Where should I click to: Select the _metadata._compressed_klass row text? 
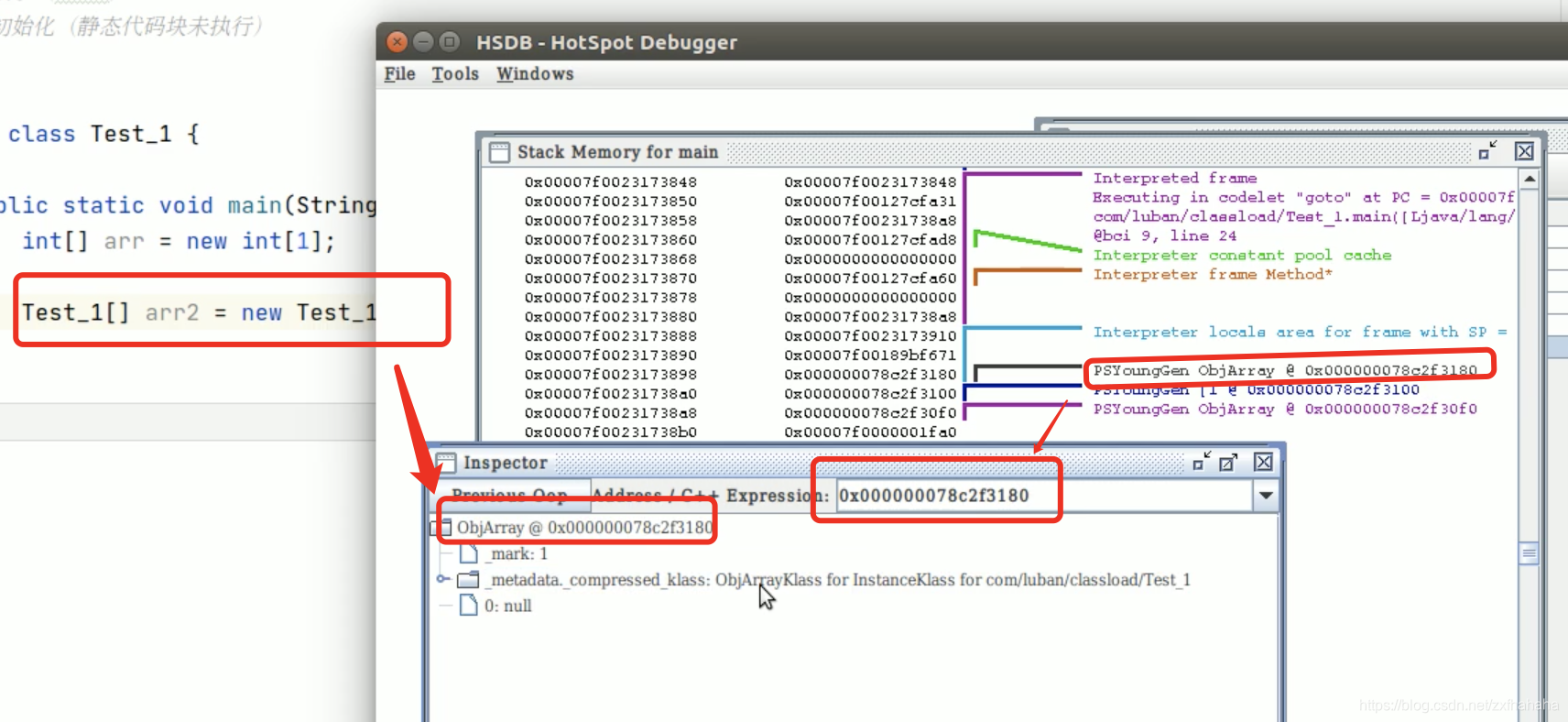(x=838, y=580)
